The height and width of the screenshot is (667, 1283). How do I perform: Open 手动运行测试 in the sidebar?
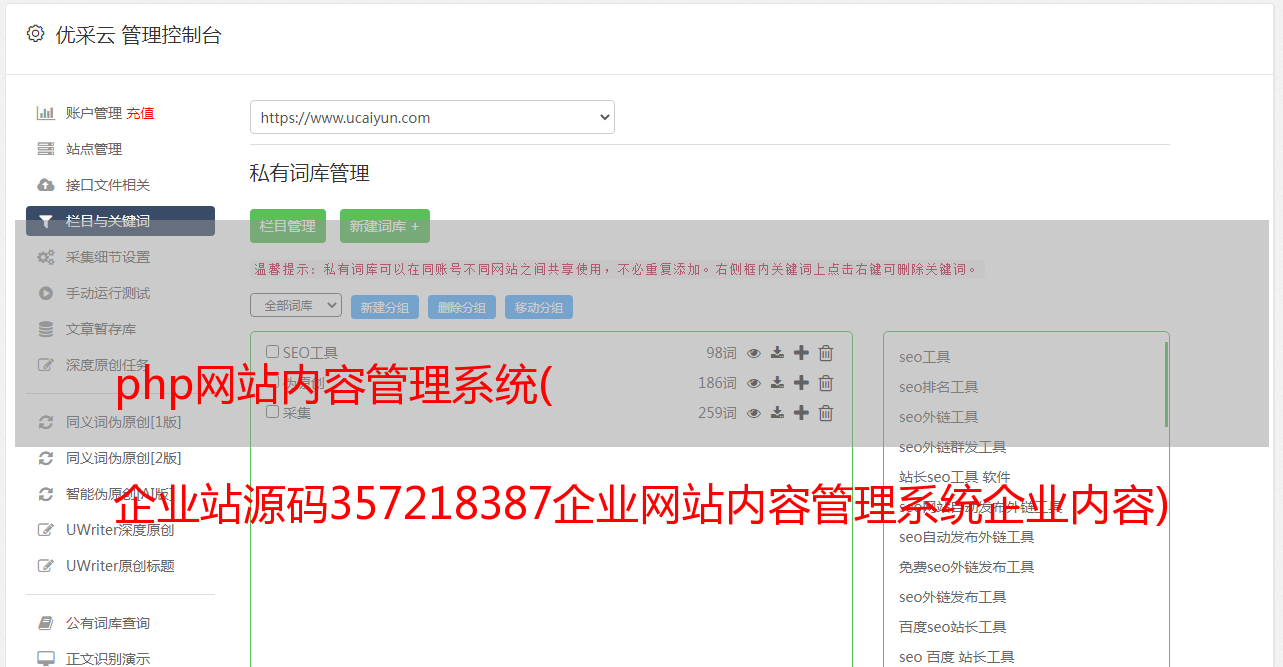tap(108, 293)
